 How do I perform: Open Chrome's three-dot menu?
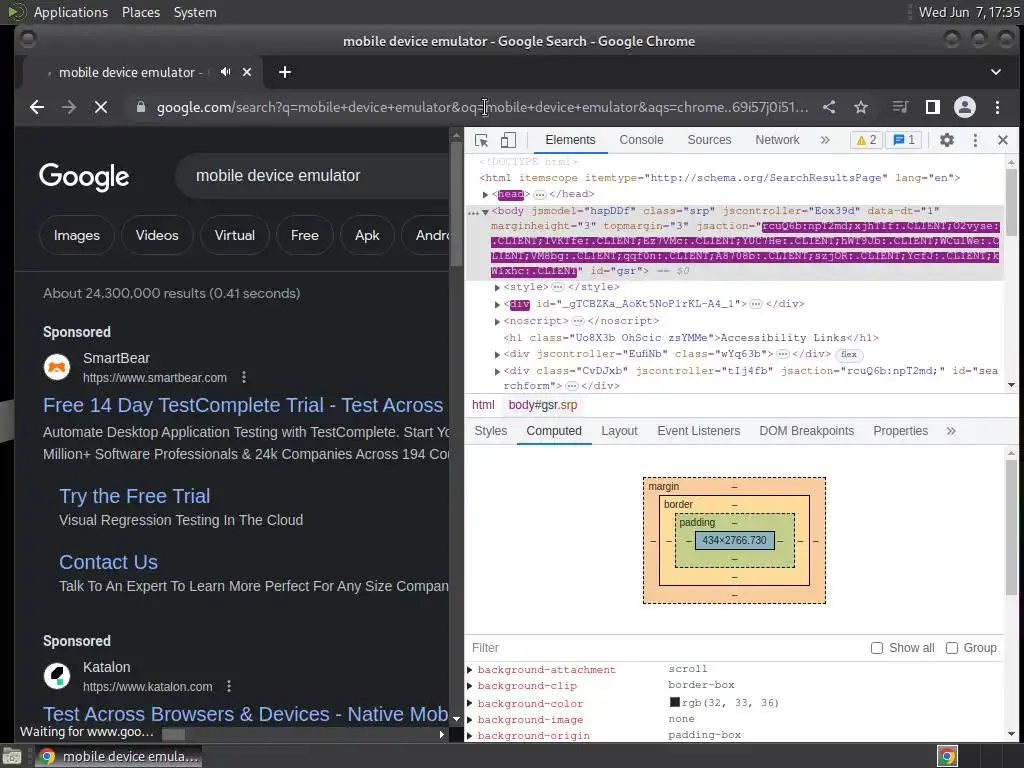pos(997,107)
